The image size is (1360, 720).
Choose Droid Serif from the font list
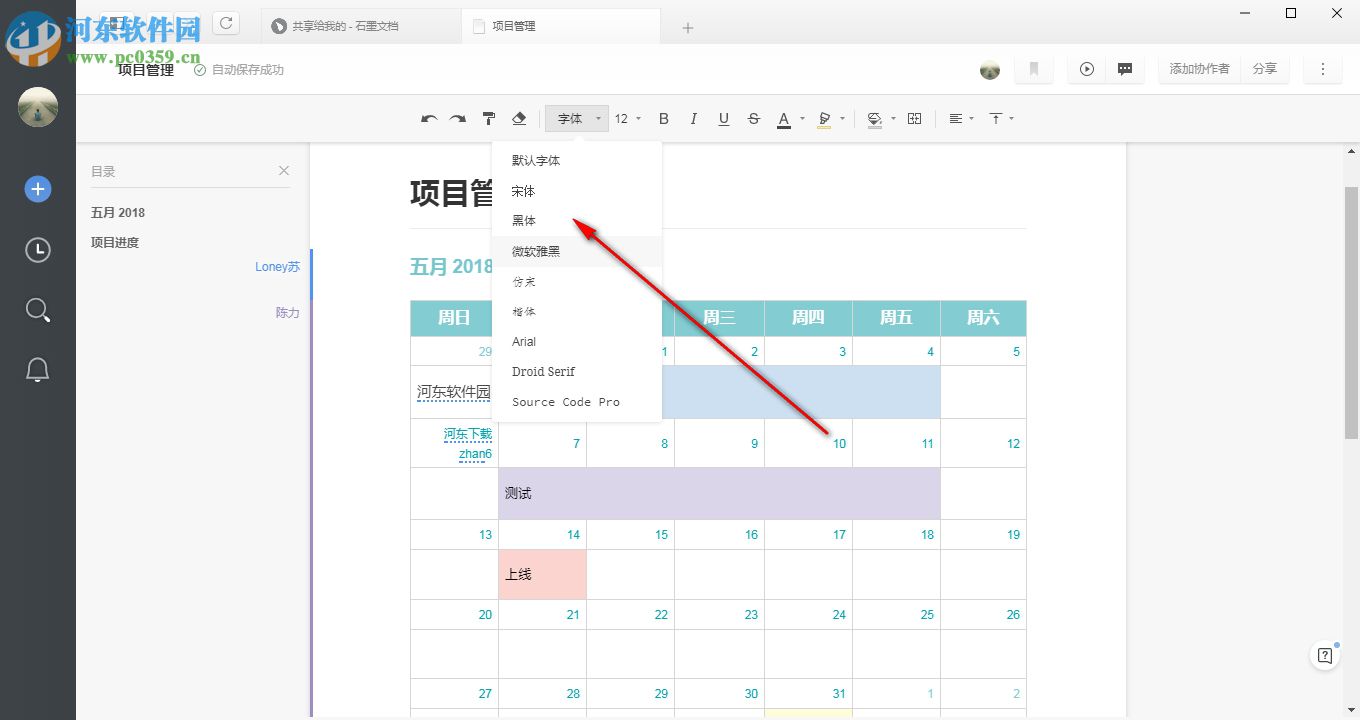tap(577, 372)
